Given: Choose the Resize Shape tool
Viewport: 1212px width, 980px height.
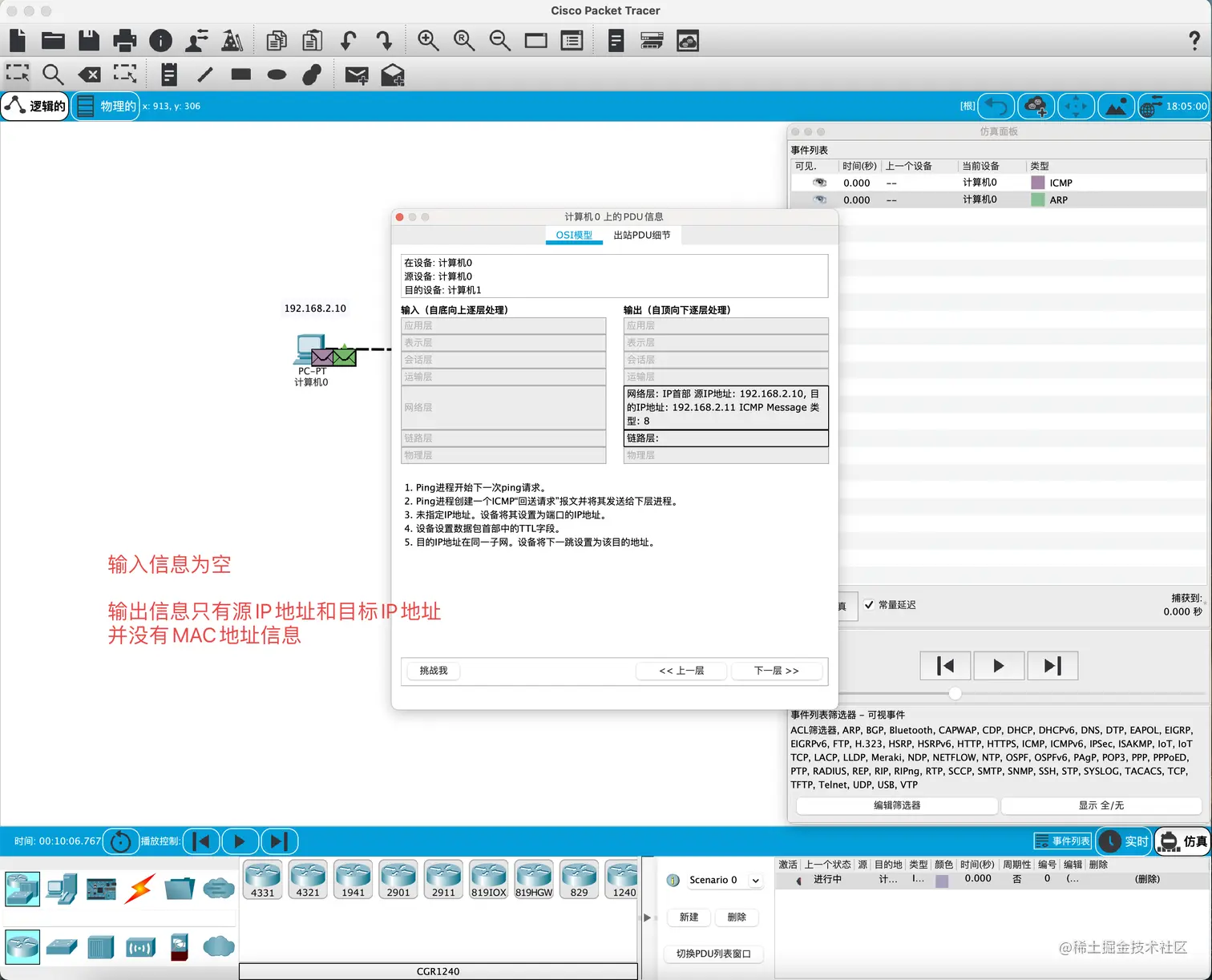Looking at the screenshot, I should click(x=125, y=74).
